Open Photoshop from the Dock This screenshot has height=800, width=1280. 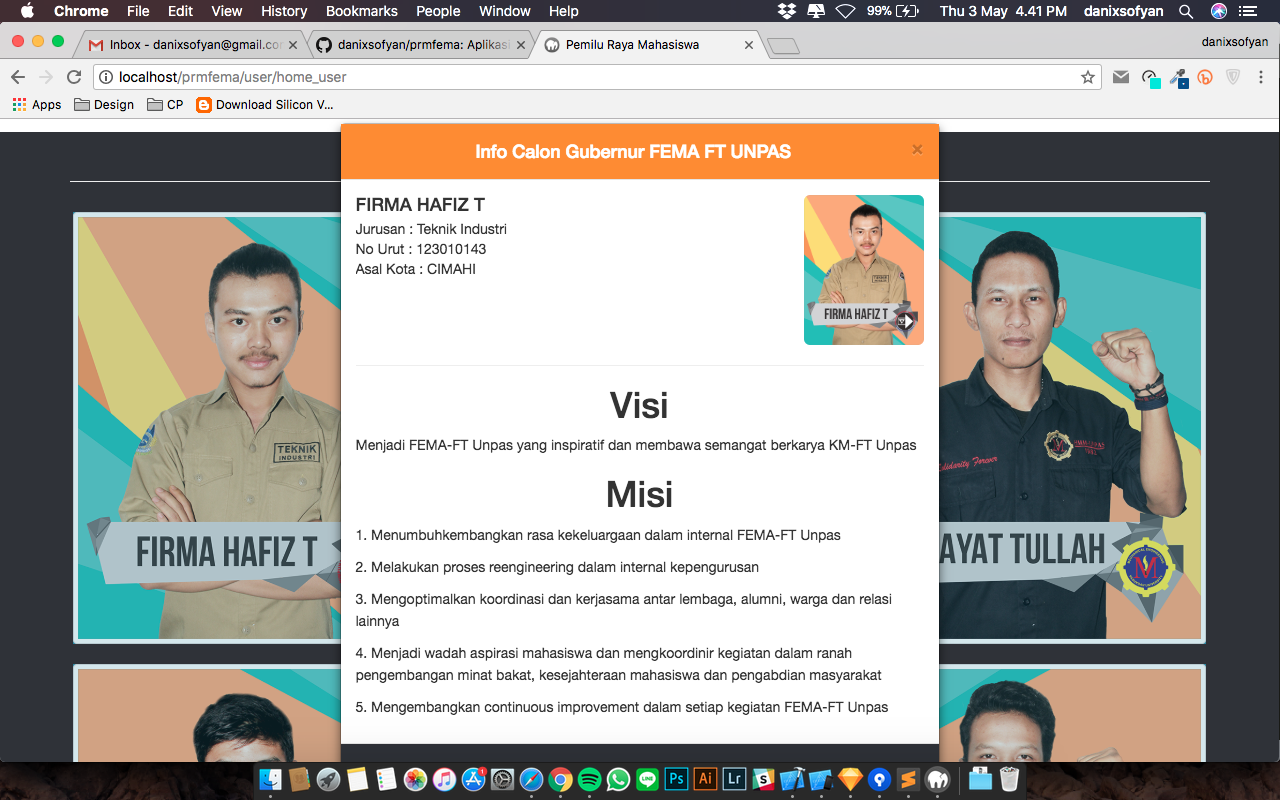(675, 778)
